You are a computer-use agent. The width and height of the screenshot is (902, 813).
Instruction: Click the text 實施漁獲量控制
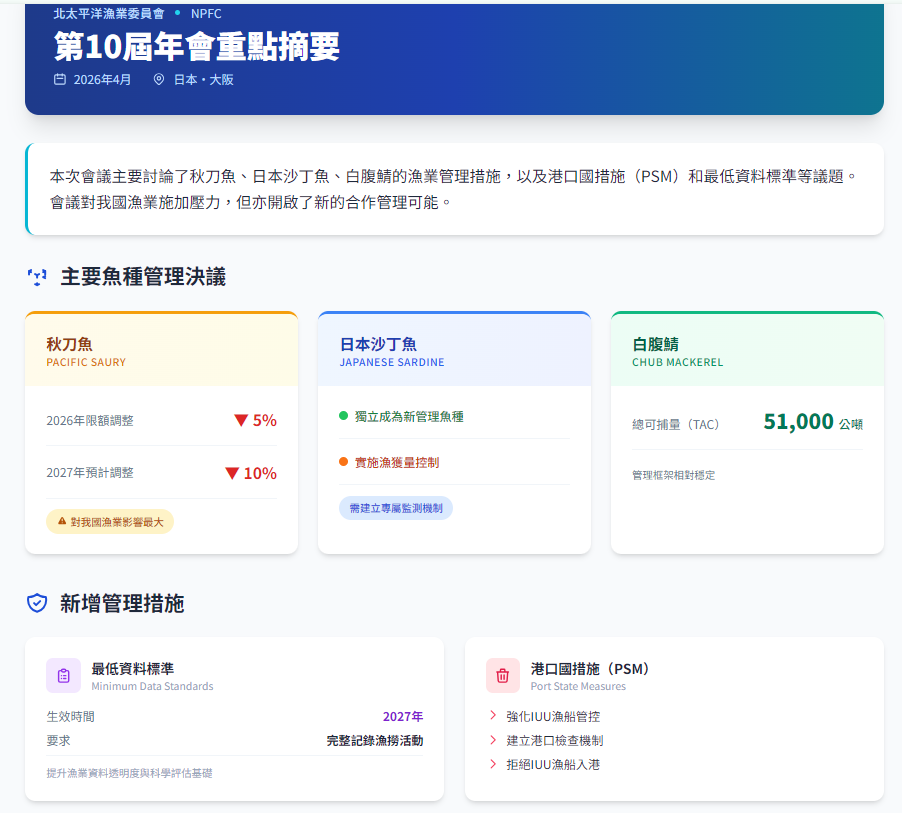pos(397,463)
